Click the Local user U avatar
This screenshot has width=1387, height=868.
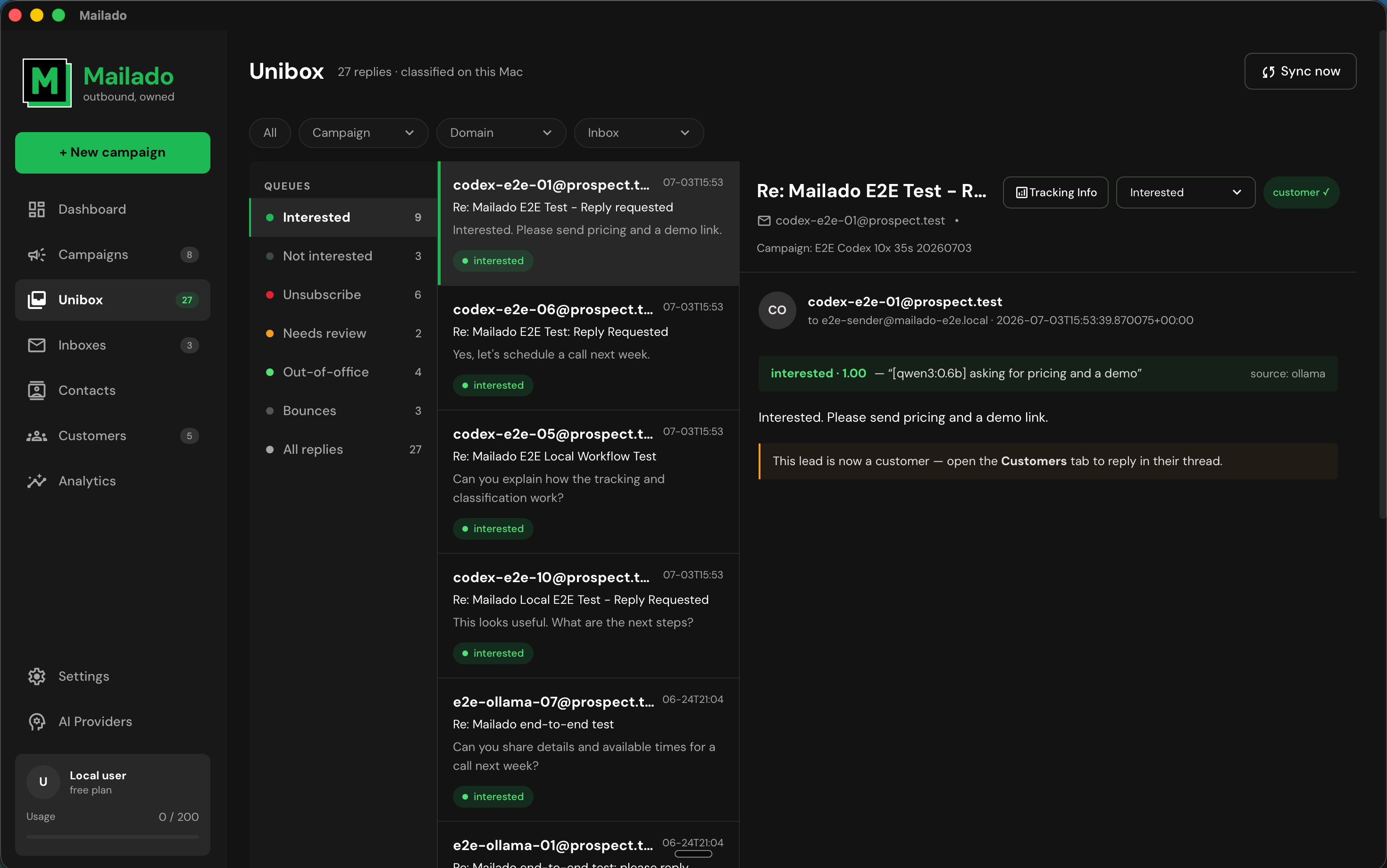[43, 781]
